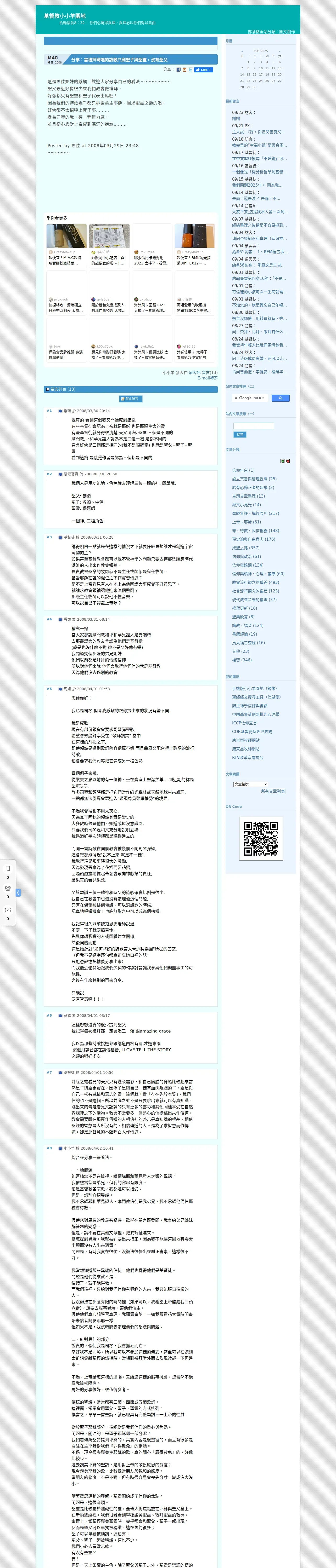
Task: Click the Google search magnifier button
Action: [280, 398]
